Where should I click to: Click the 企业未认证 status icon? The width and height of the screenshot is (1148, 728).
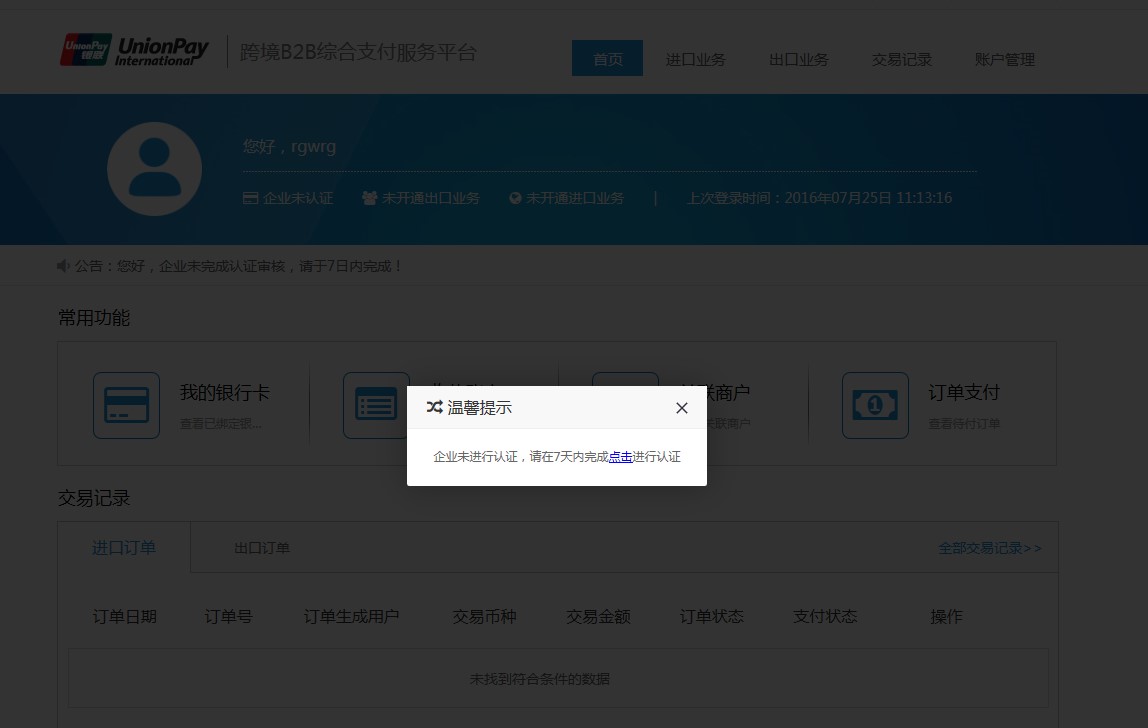250,198
